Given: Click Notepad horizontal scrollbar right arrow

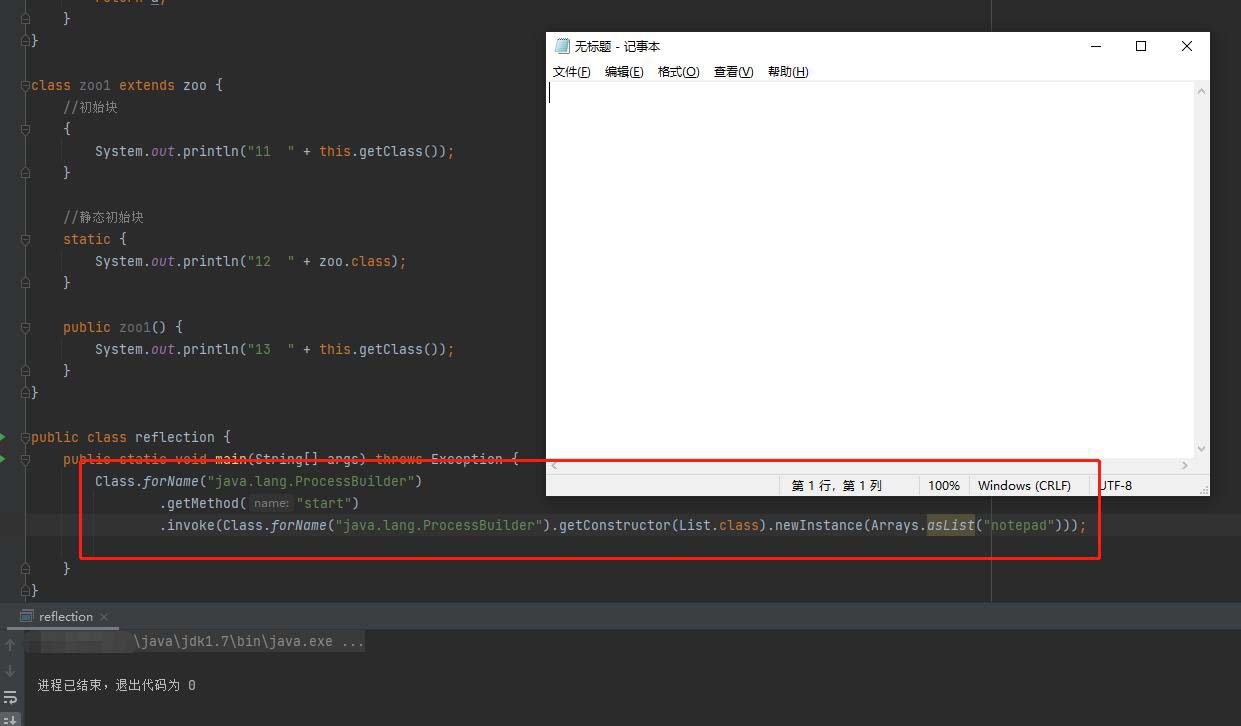Looking at the screenshot, I should tap(1185, 465).
